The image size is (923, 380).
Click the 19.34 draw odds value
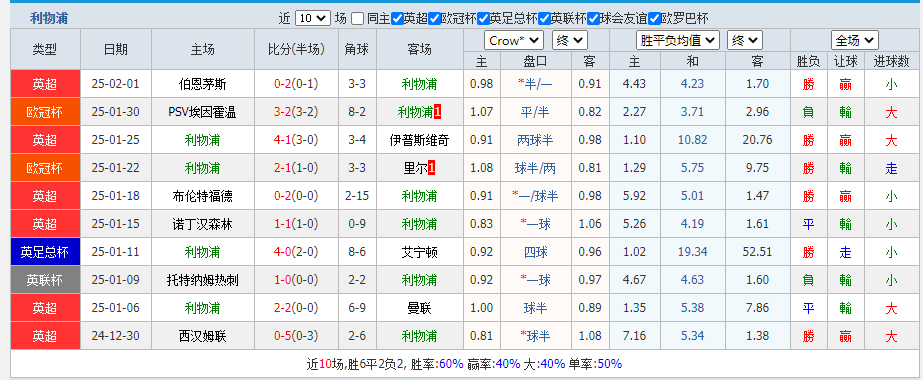[692, 253]
